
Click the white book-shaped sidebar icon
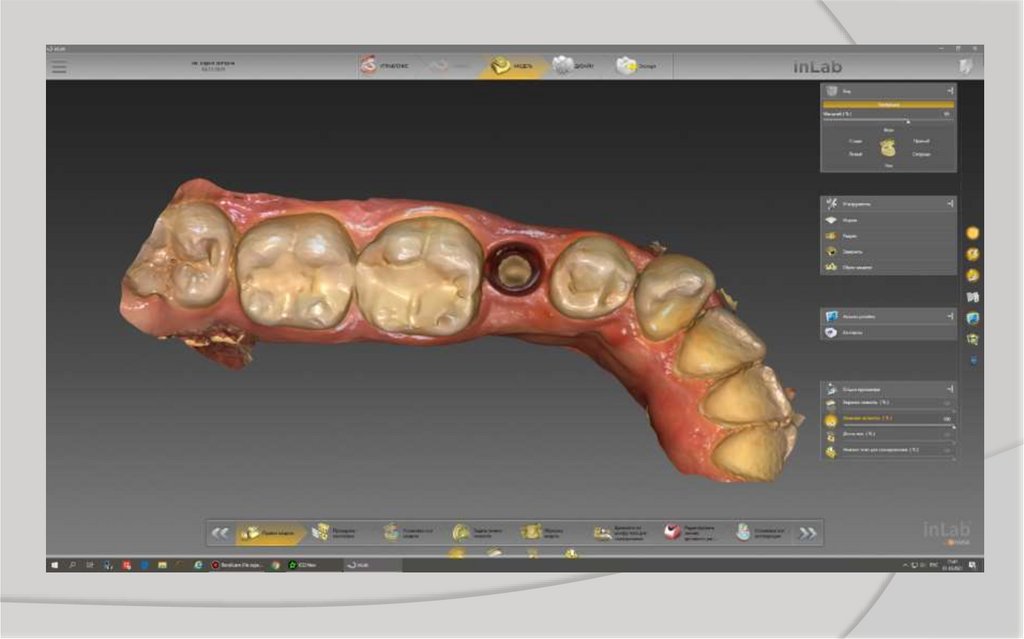coord(972,297)
